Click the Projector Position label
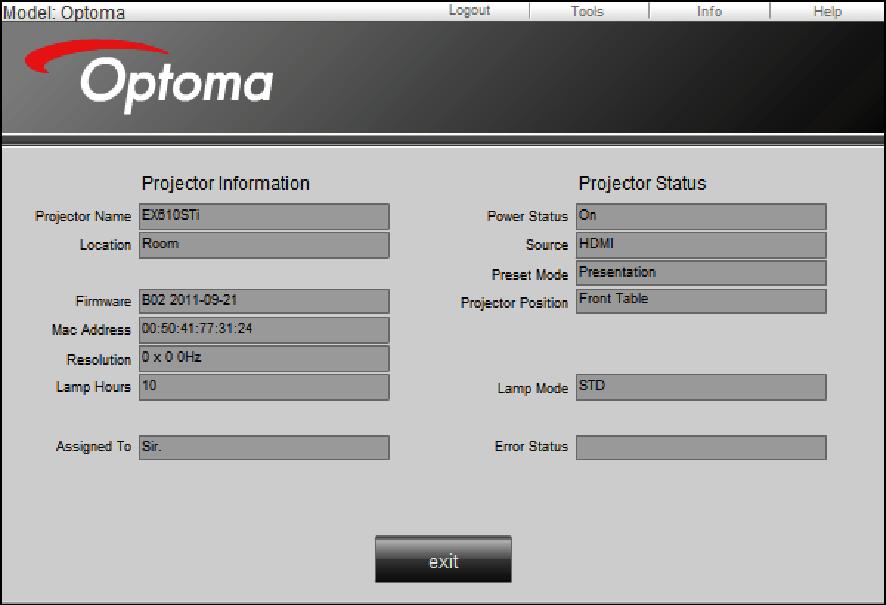This screenshot has width=886, height=605. 514,303
